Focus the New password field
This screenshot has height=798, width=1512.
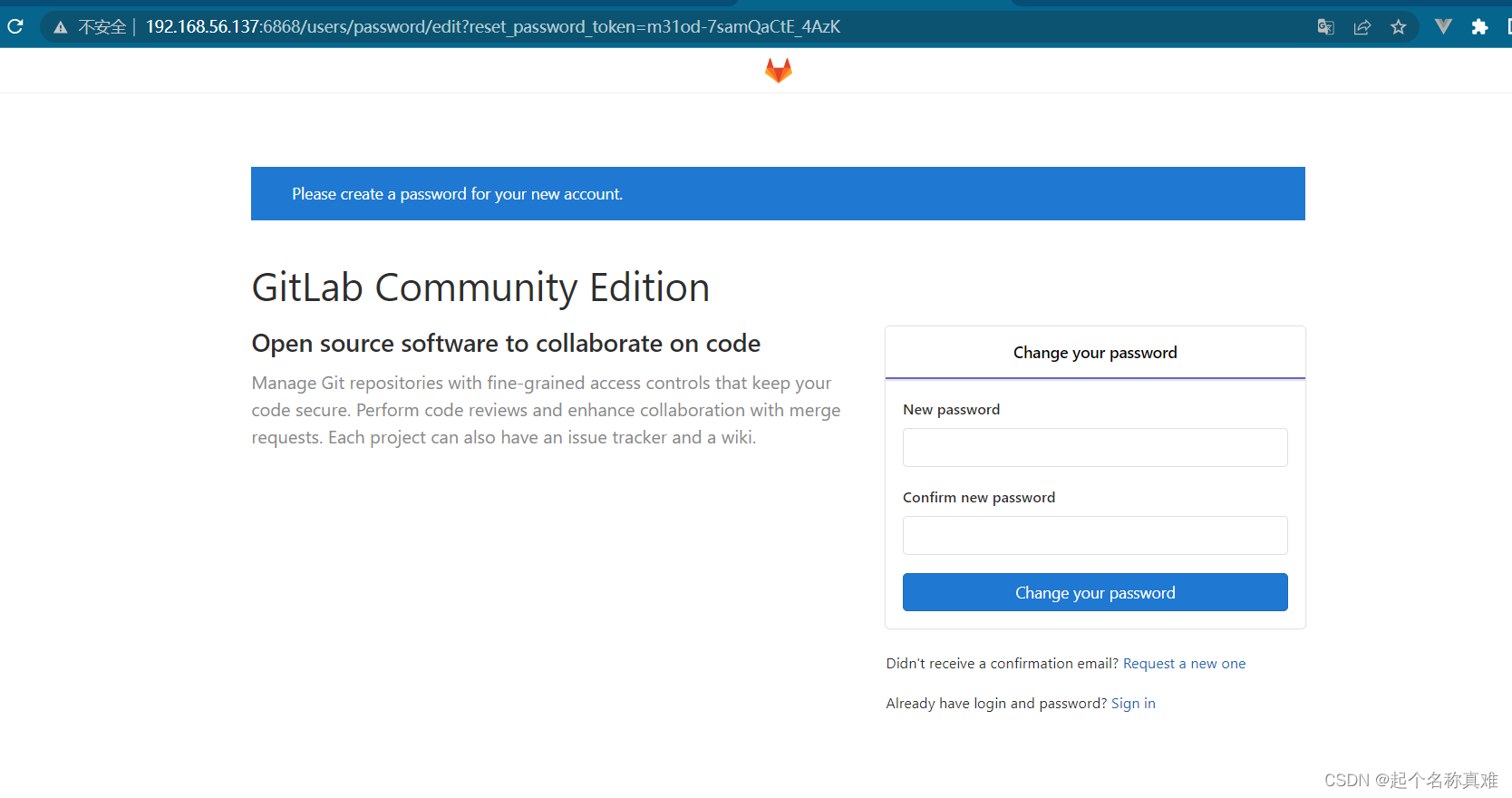(1095, 447)
